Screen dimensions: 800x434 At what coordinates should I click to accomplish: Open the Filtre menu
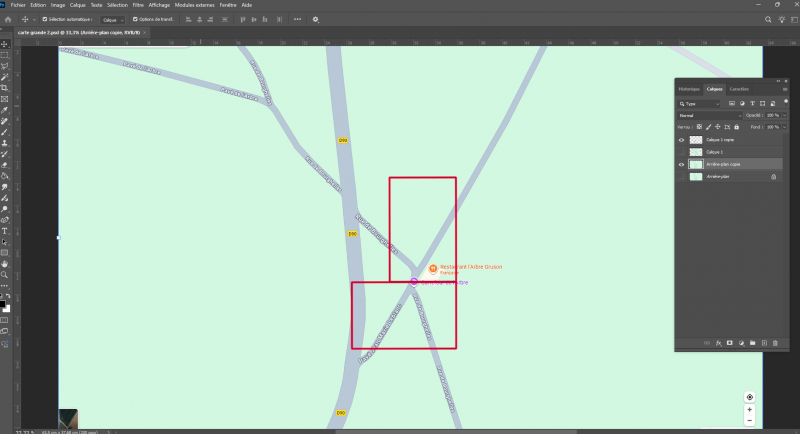point(138,5)
